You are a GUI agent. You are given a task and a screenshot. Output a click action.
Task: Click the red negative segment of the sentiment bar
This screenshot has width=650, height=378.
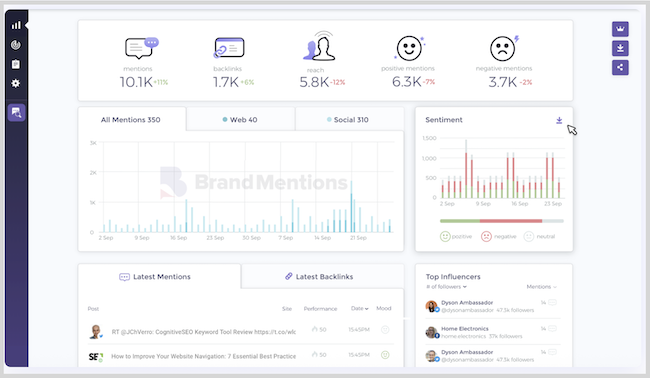[511, 221]
